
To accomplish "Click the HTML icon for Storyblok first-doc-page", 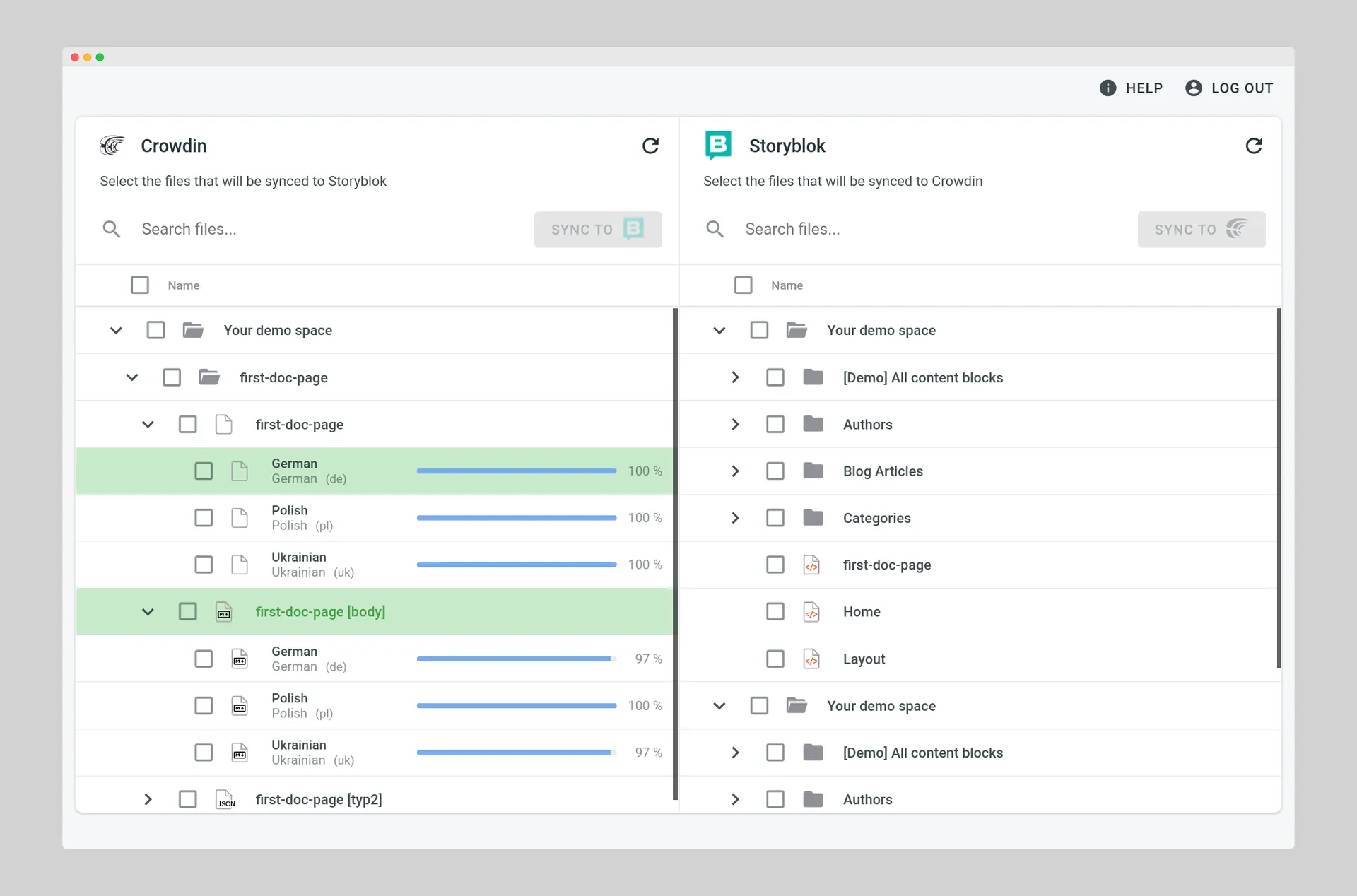I will 811,565.
